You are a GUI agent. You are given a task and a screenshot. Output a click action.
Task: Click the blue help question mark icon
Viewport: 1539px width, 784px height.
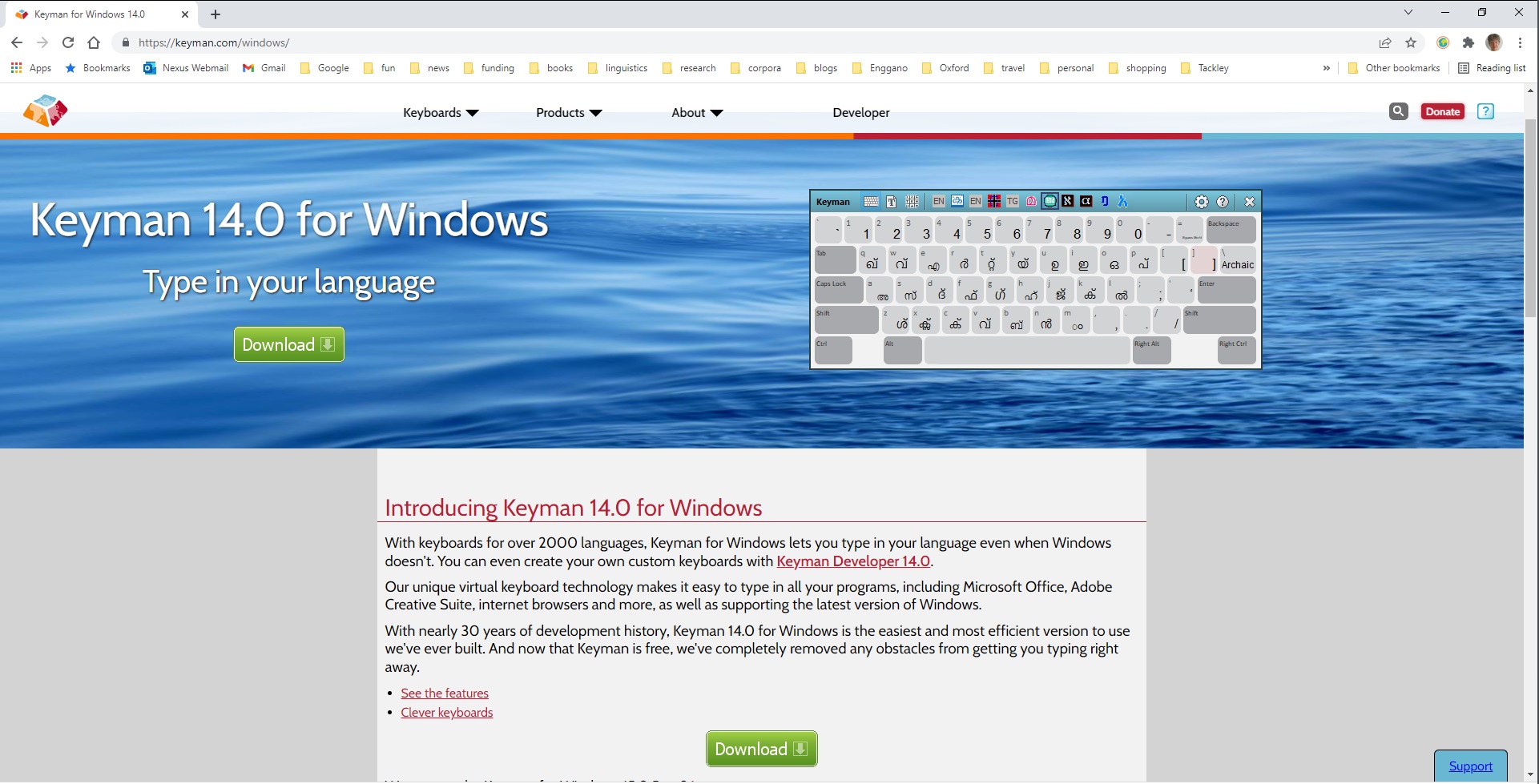1485,111
